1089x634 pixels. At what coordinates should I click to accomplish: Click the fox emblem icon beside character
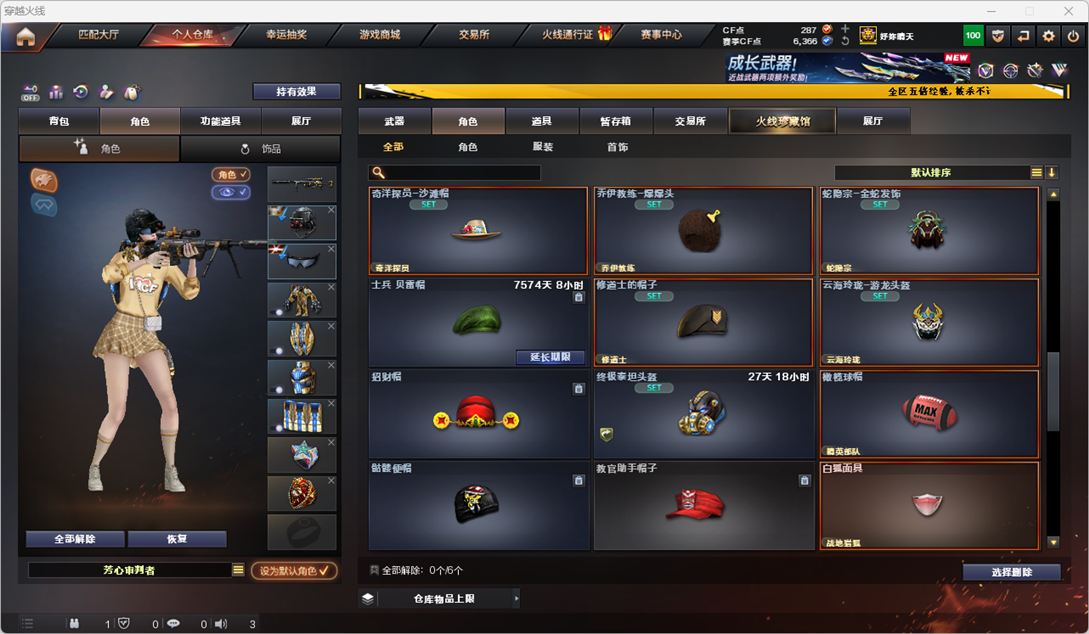pos(44,180)
